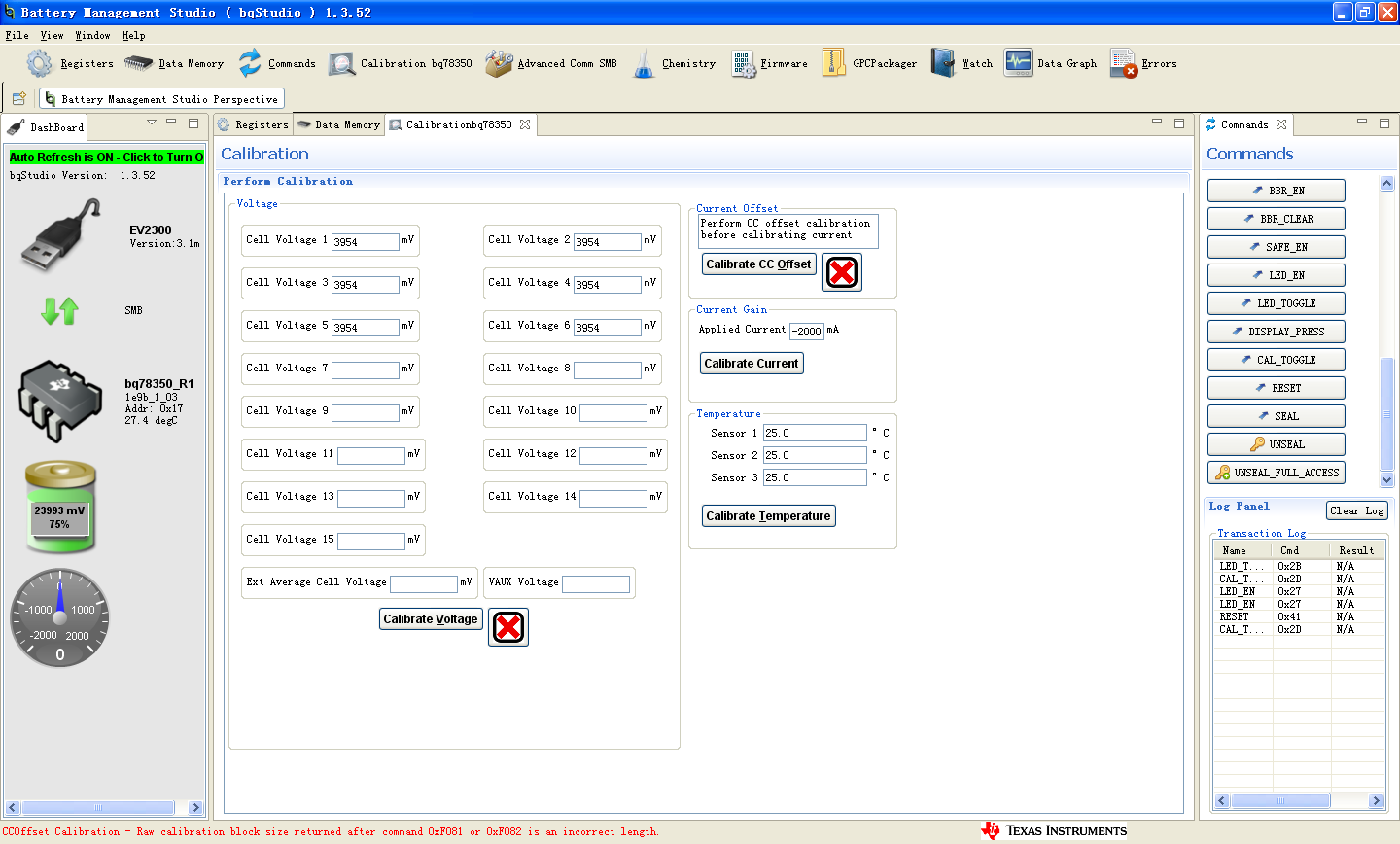Open the Window menu
This screenshot has height=844, width=1400.
[x=92, y=35]
